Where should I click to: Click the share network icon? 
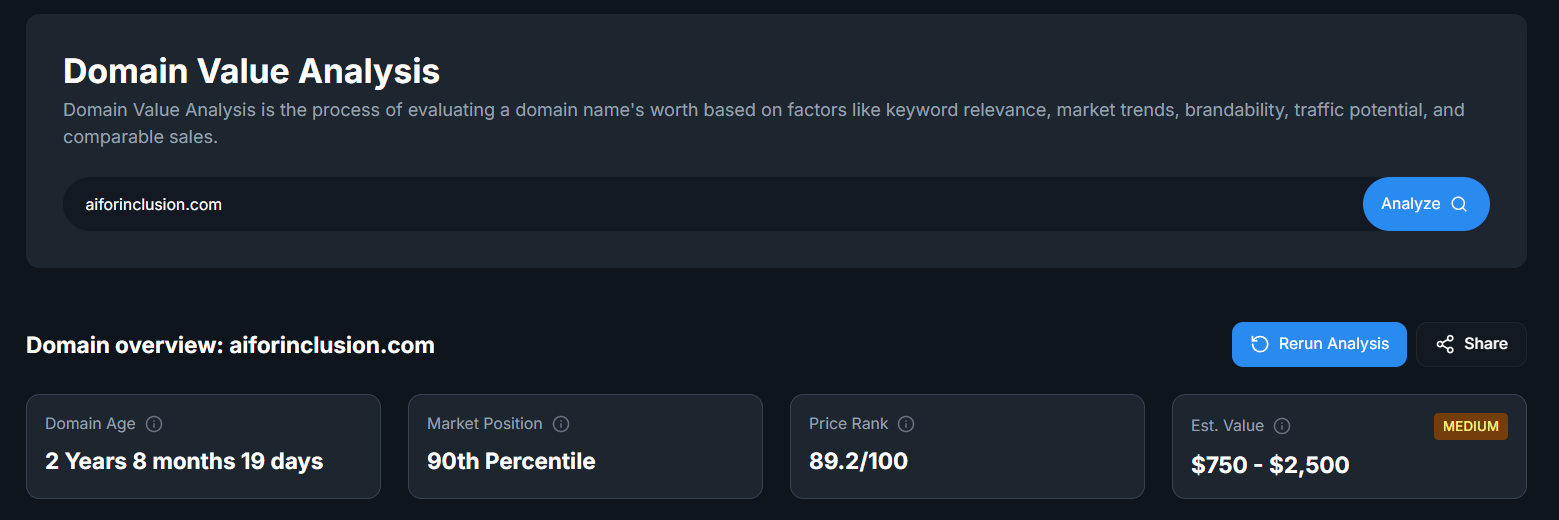pyautogui.click(x=1445, y=344)
